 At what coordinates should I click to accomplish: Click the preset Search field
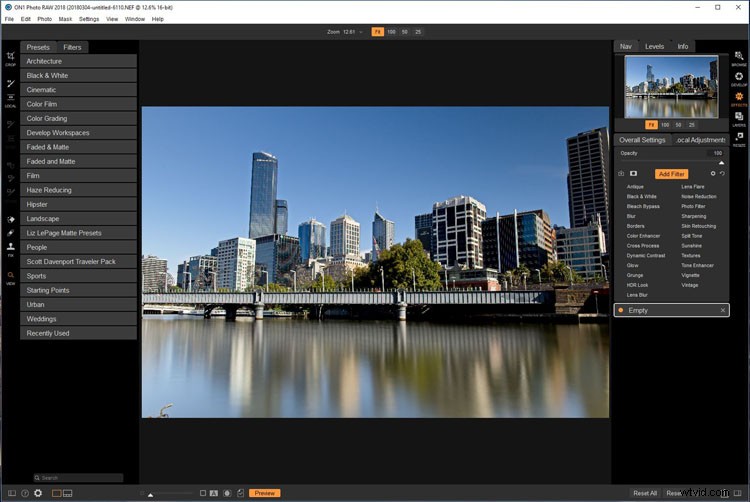(x=78, y=478)
